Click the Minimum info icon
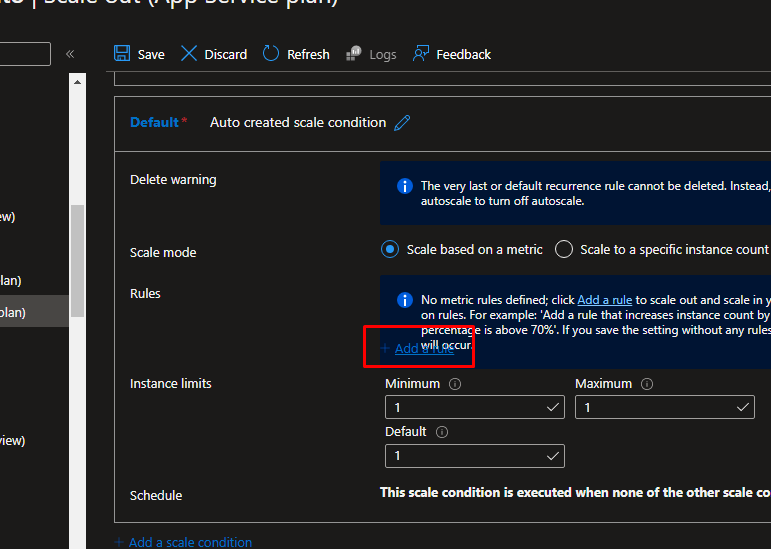 point(455,384)
